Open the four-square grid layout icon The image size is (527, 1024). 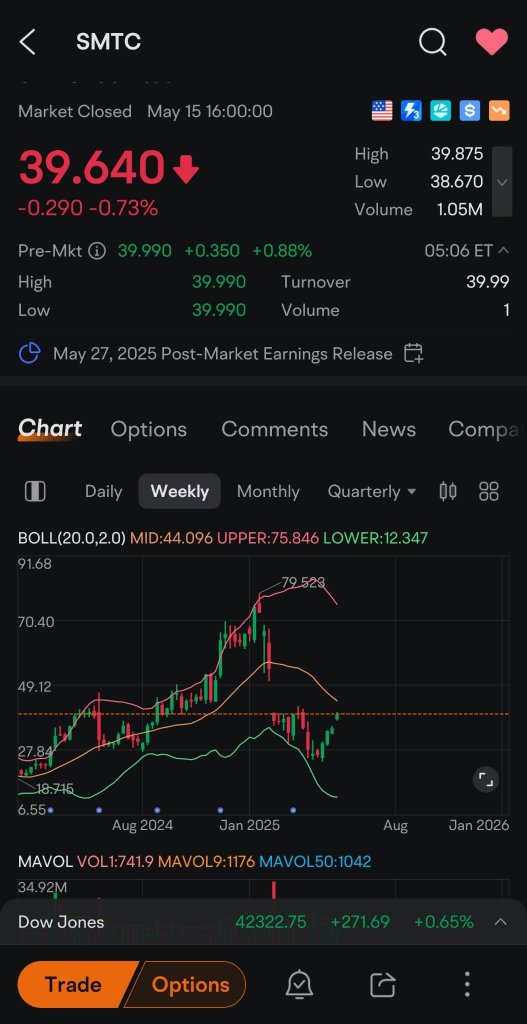point(488,491)
